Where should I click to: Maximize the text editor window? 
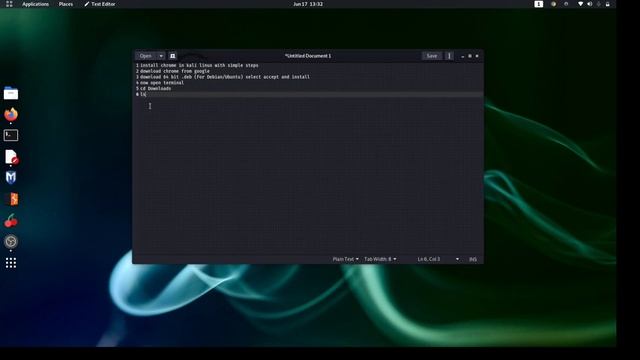tap(470, 56)
